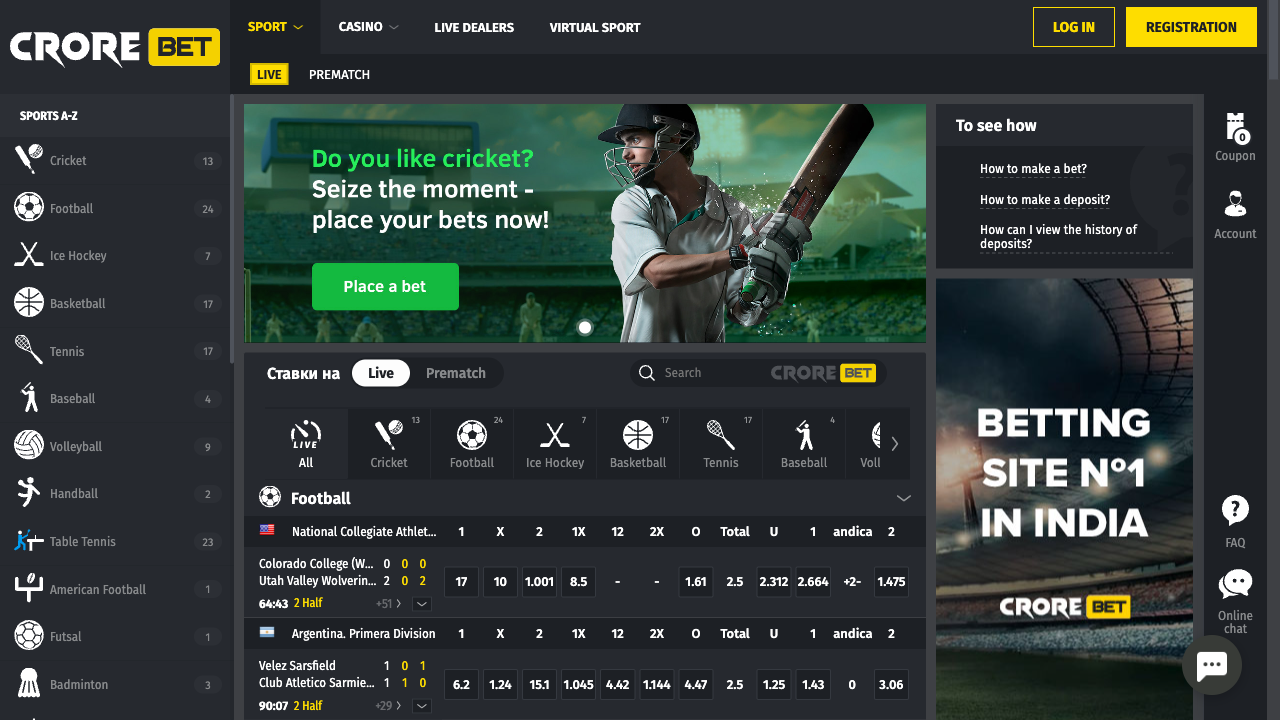Click the Utah Valley Wolverines team name
The height and width of the screenshot is (720, 1280).
point(318,581)
